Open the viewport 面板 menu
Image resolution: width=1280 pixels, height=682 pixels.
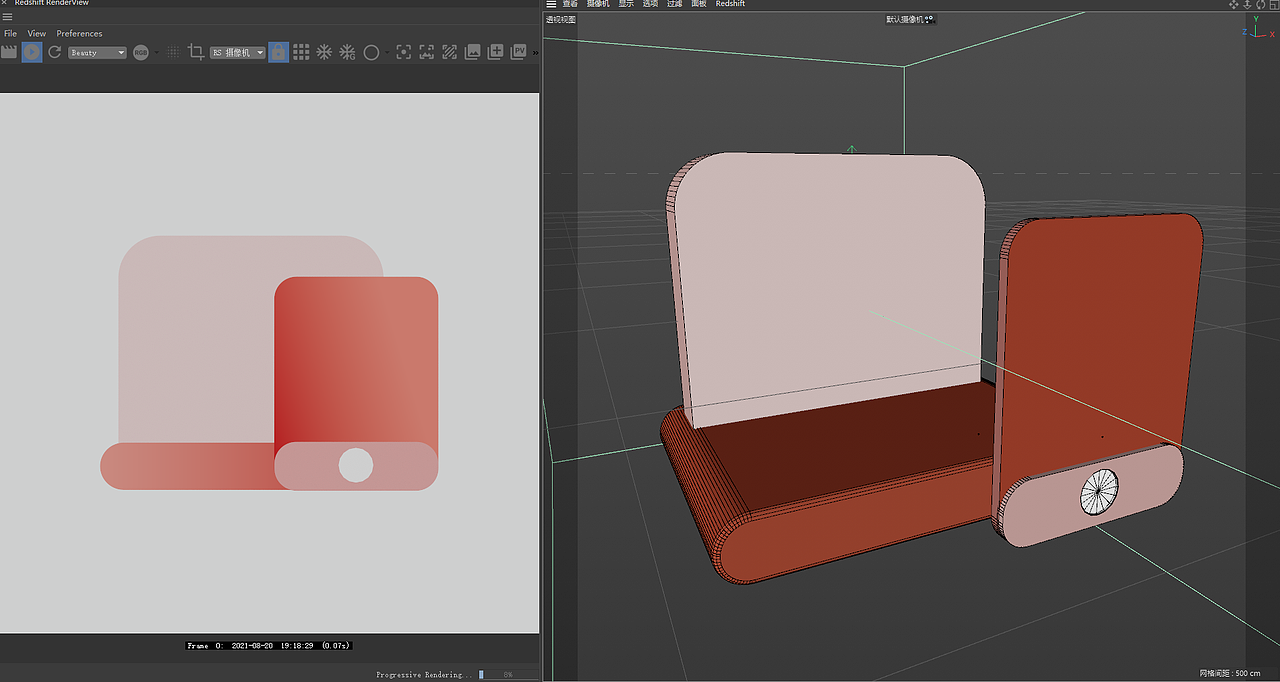(699, 4)
